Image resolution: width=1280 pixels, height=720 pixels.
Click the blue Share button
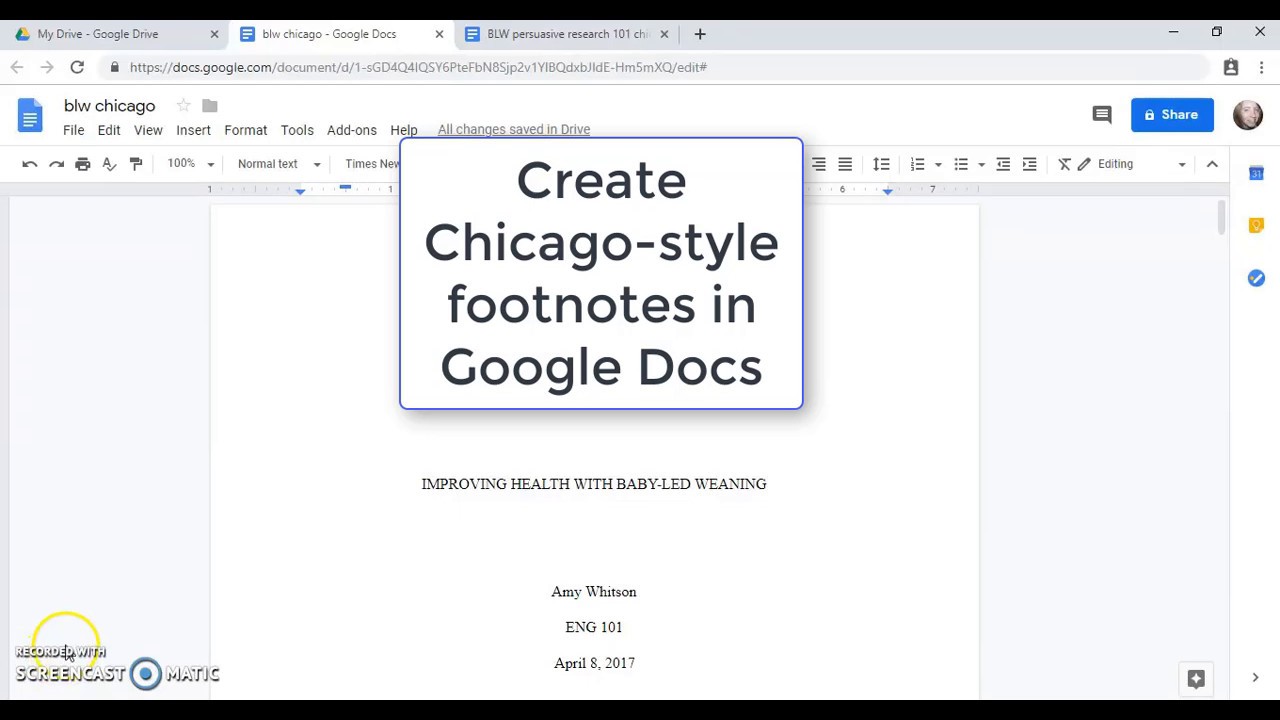(1172, 115)
